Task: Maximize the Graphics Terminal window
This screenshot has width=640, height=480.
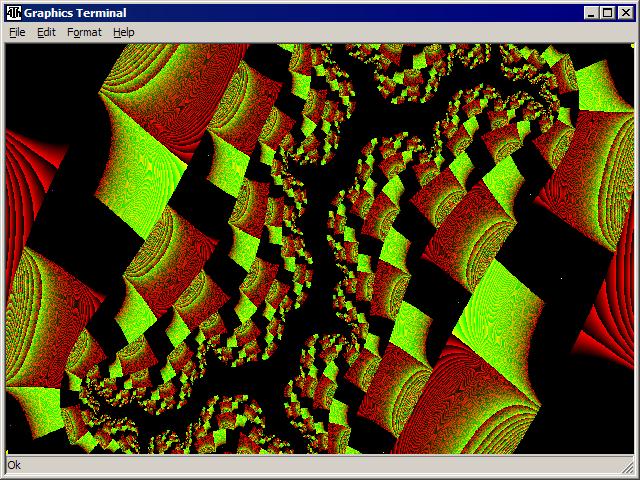Action: (607, 13)
